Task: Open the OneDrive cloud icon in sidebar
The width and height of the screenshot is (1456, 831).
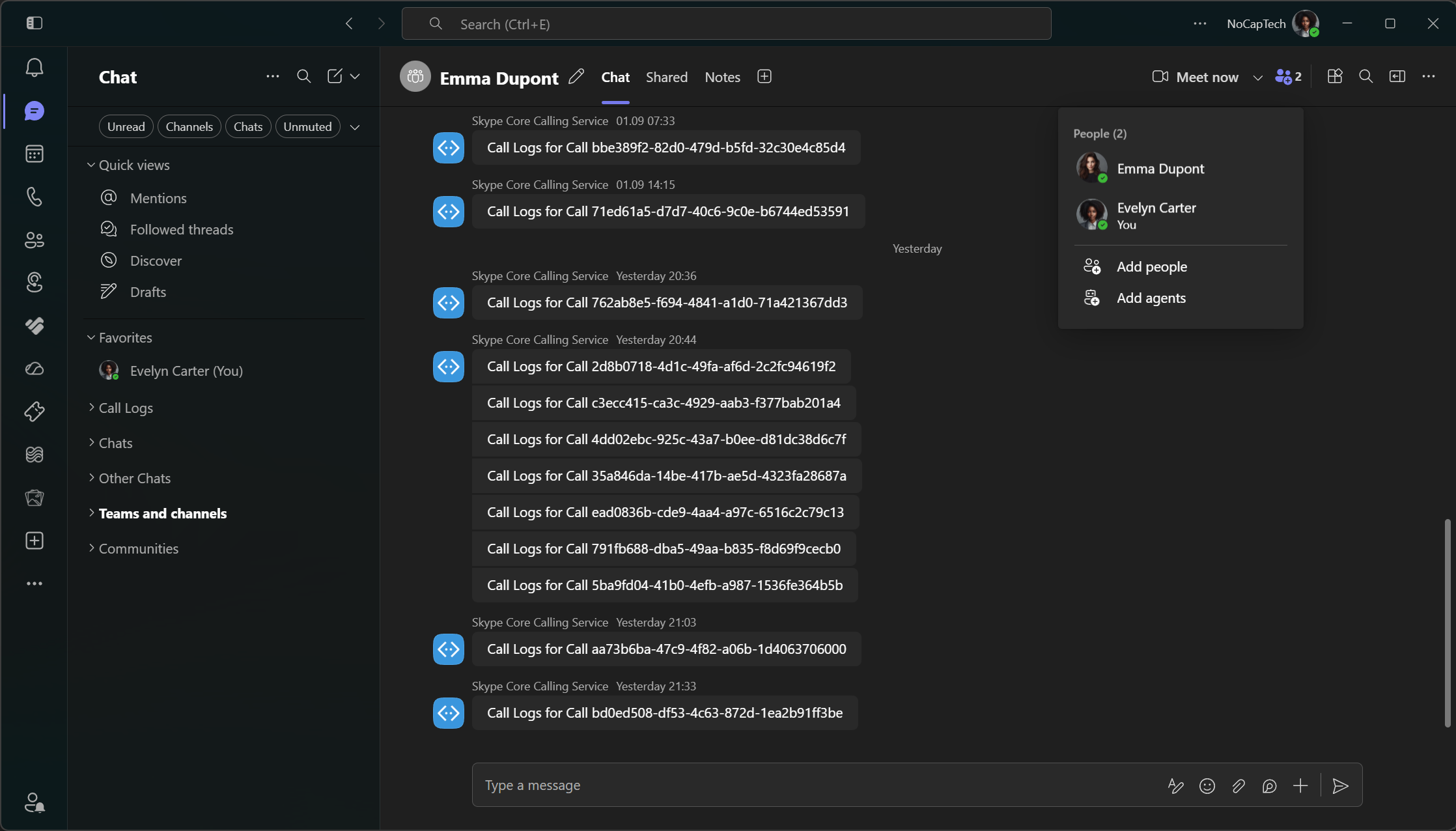Action: [35, 369]
